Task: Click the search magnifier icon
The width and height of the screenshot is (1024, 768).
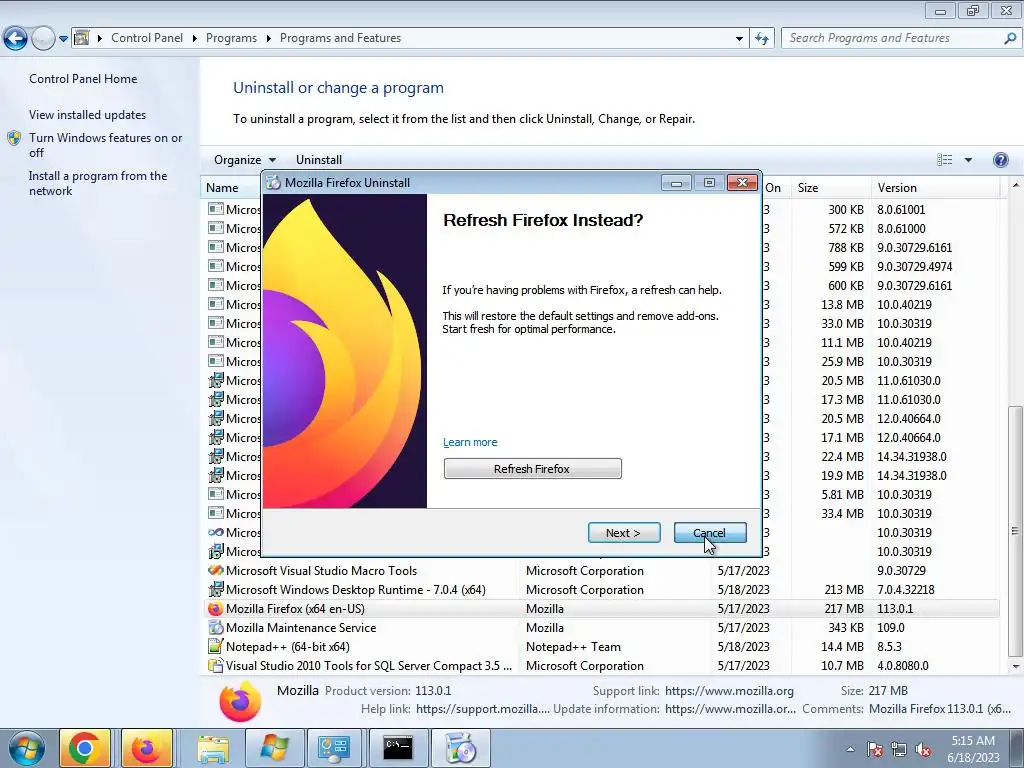Action: click(1010, 39)
